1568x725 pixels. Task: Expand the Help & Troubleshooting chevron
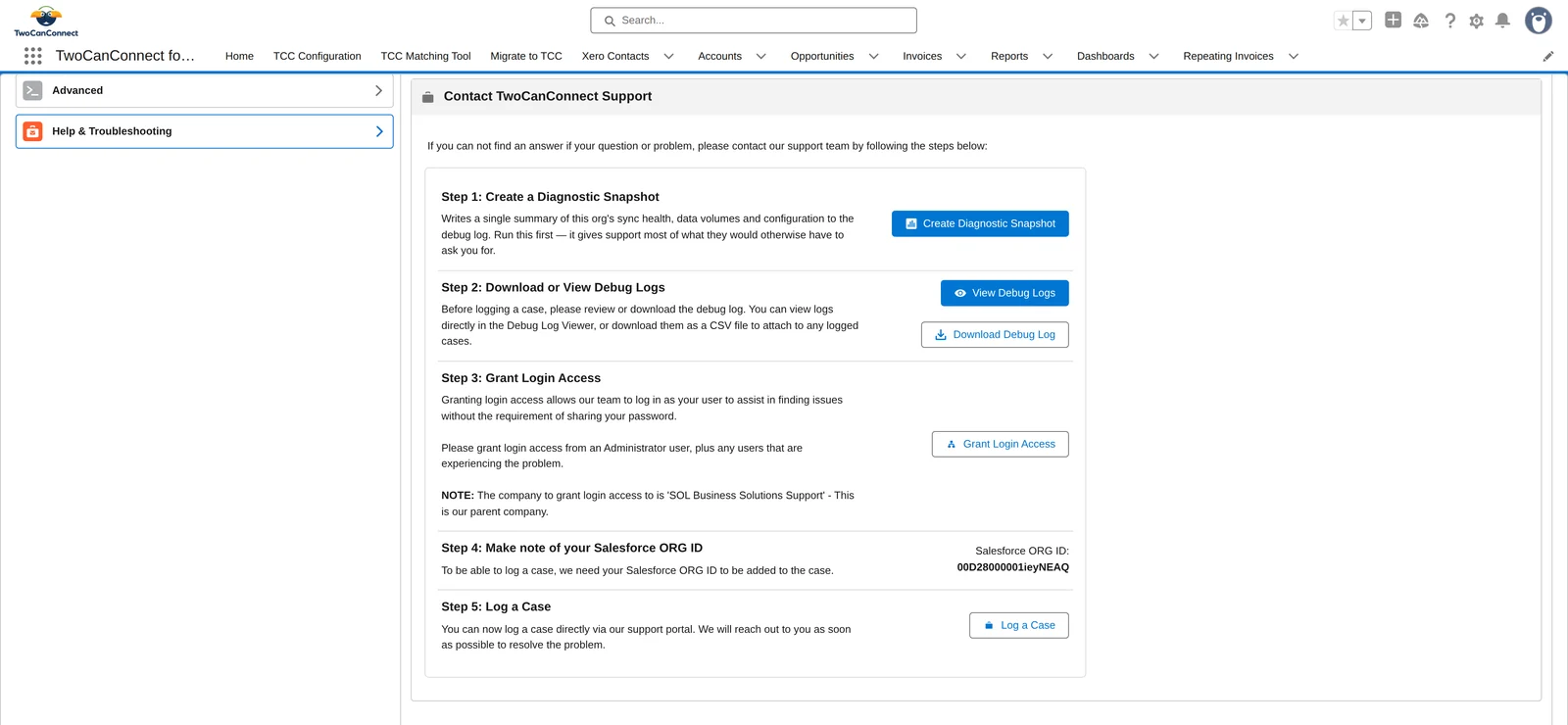[x=379, y=131]
